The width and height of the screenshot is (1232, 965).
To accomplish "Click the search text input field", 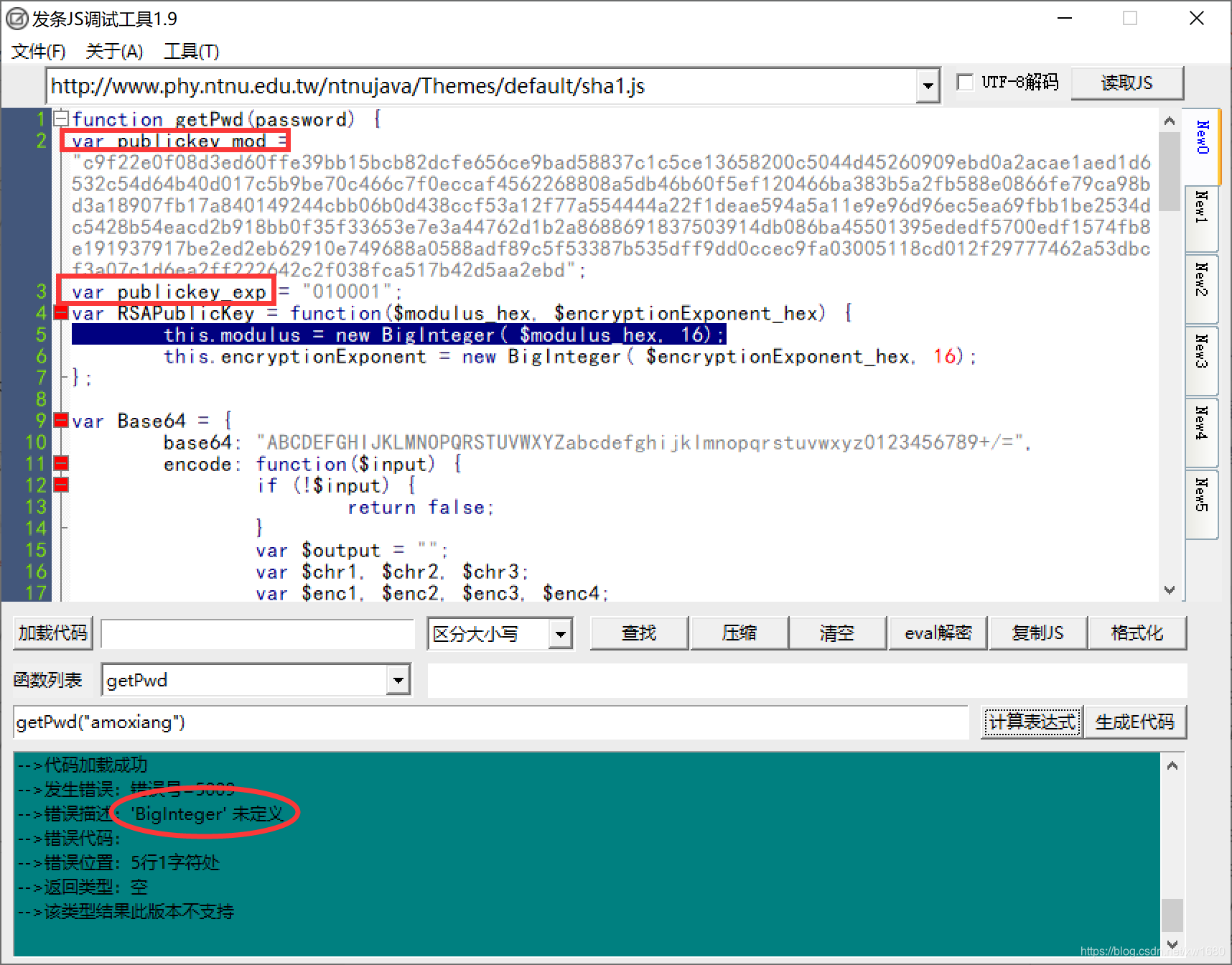I will coord(258,634).
